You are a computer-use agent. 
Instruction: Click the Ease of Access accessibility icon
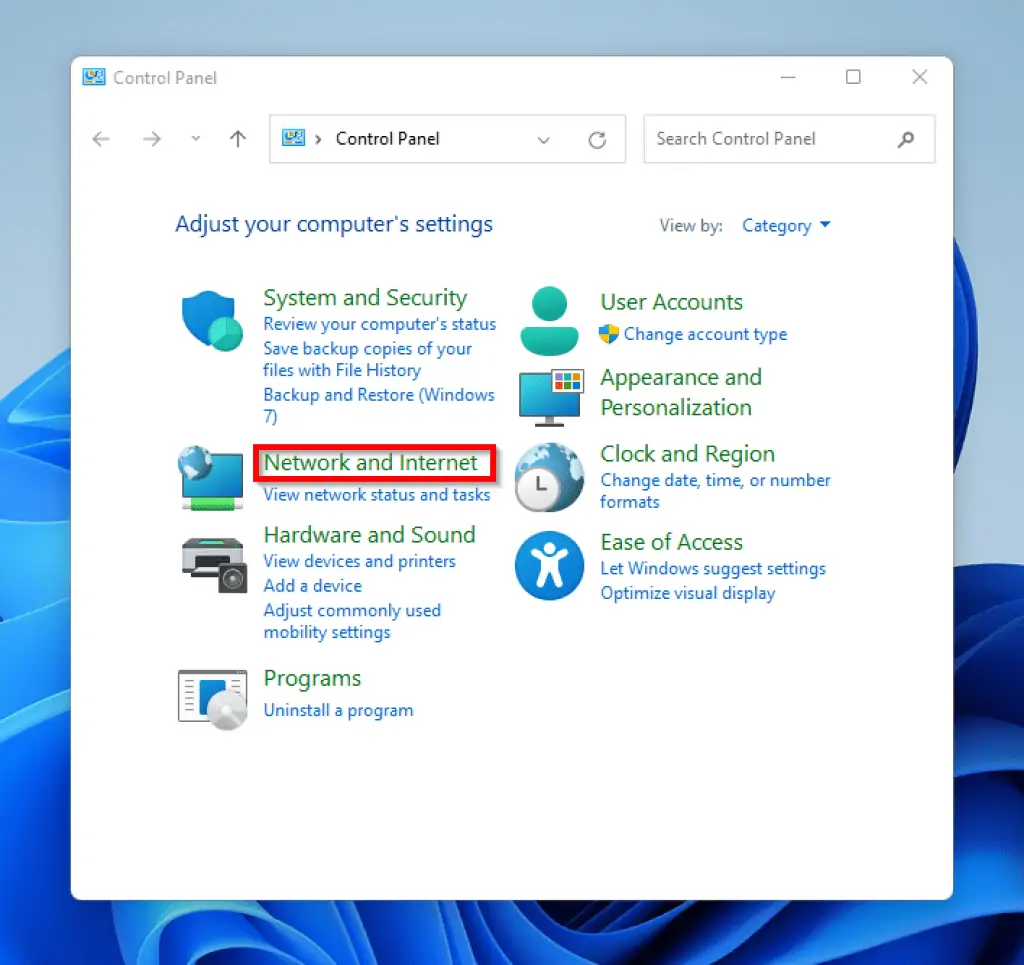pos(548,565)
